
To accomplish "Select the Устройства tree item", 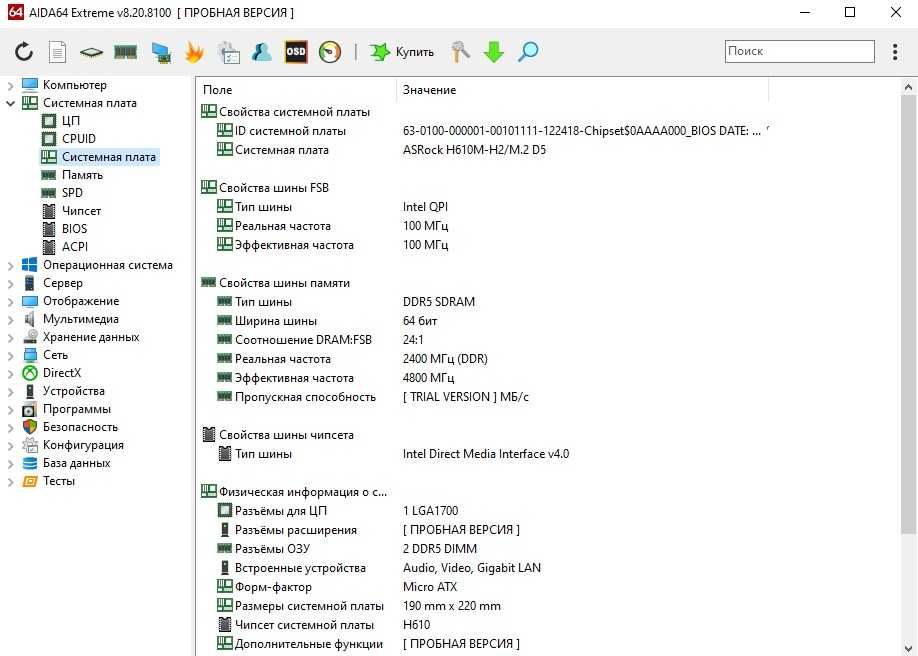I will 73,391.
